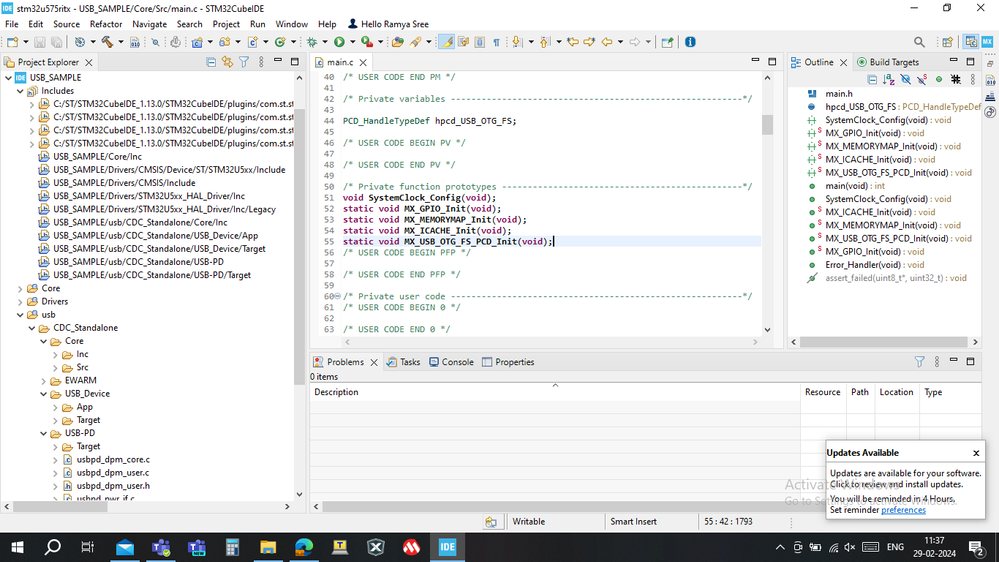Open Microsoft Edge from taskbar
The width and height of the screenshot is (999, 562).
304,547
